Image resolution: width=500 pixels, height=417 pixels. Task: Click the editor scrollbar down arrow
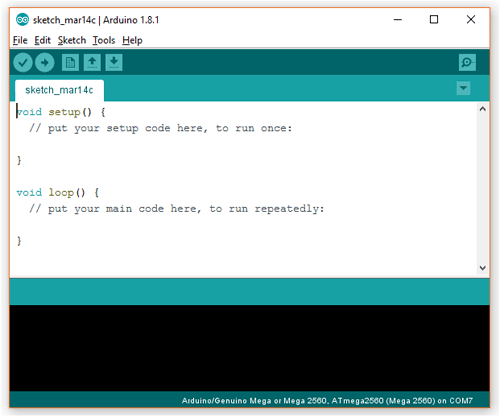(482, 268)
